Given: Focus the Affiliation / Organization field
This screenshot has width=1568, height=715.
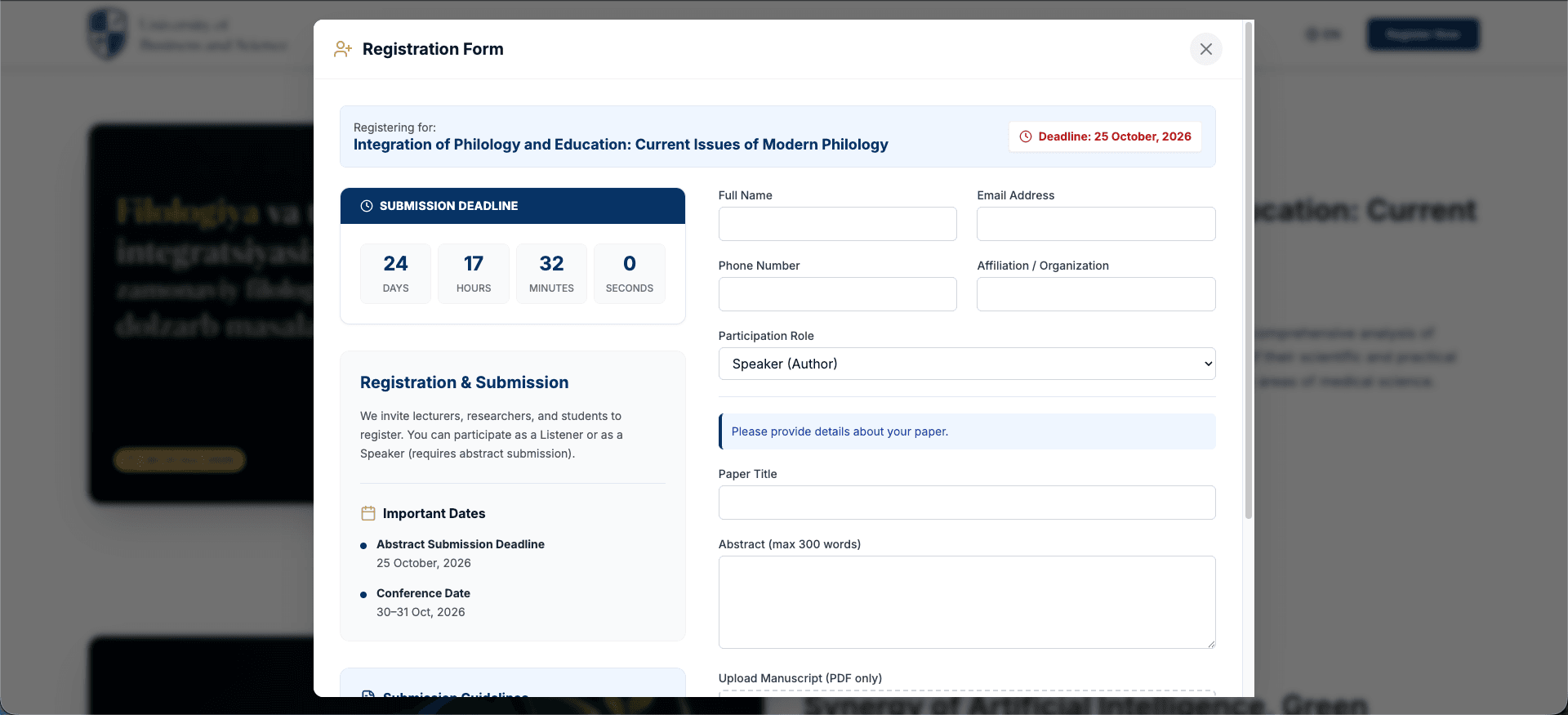Looking at the screenshot, I should (x=1096, y=294).
